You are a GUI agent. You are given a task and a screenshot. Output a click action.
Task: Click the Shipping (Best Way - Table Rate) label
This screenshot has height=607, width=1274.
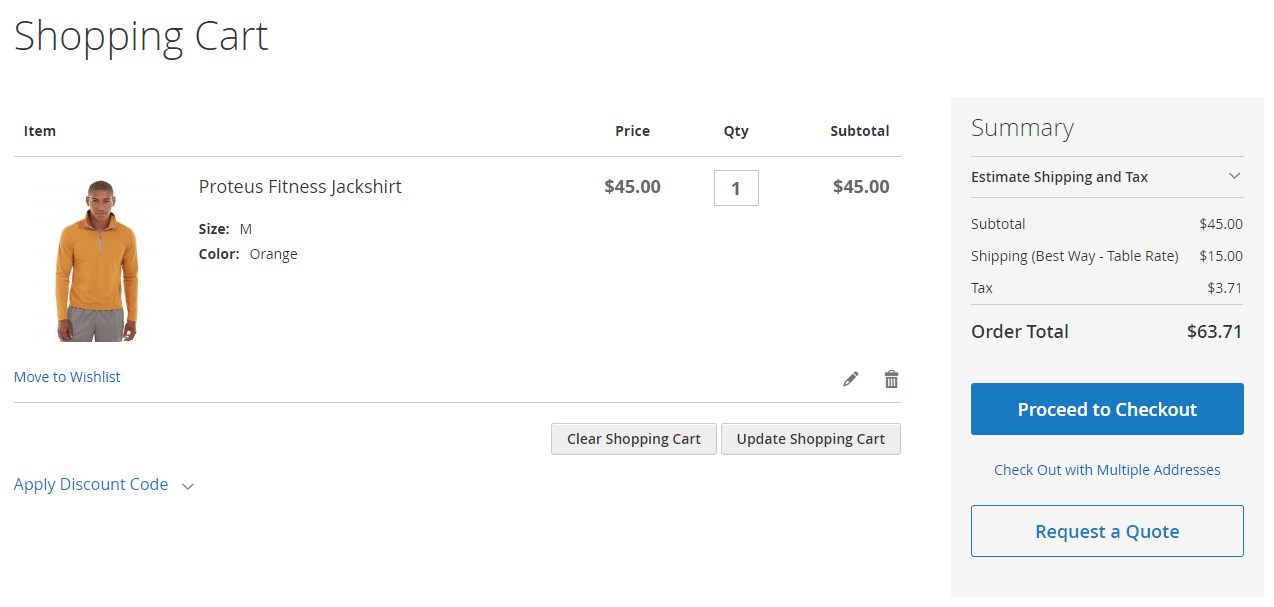[1074, 256]
